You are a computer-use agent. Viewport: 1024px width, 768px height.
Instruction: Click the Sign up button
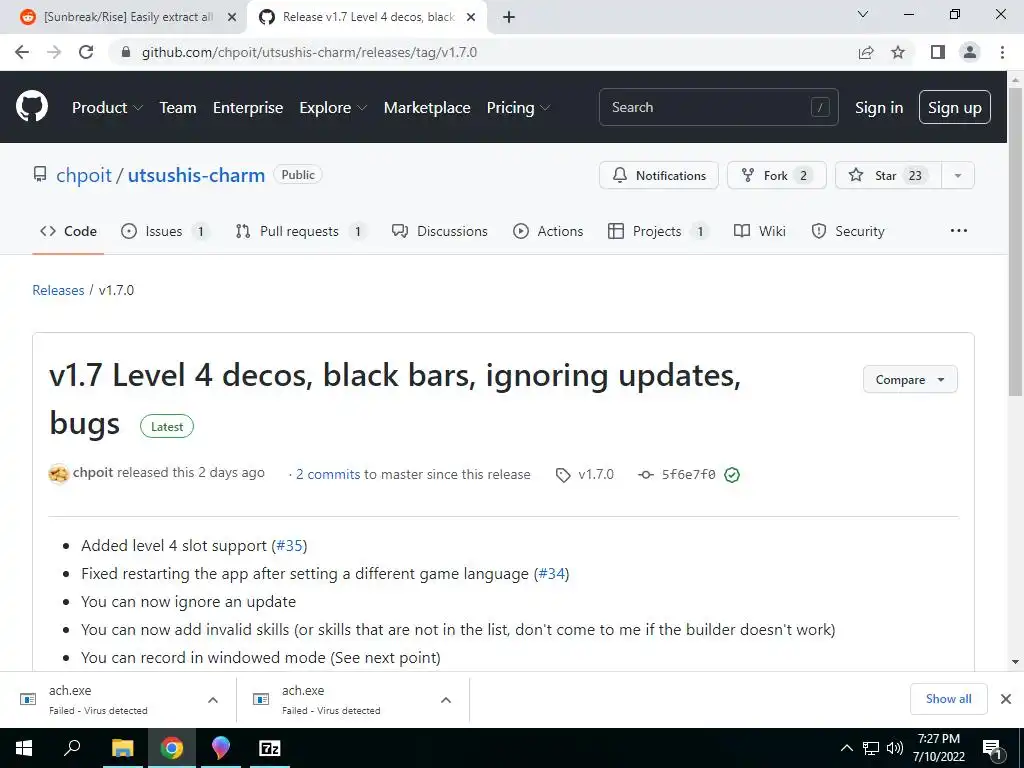tap(955, 107)
